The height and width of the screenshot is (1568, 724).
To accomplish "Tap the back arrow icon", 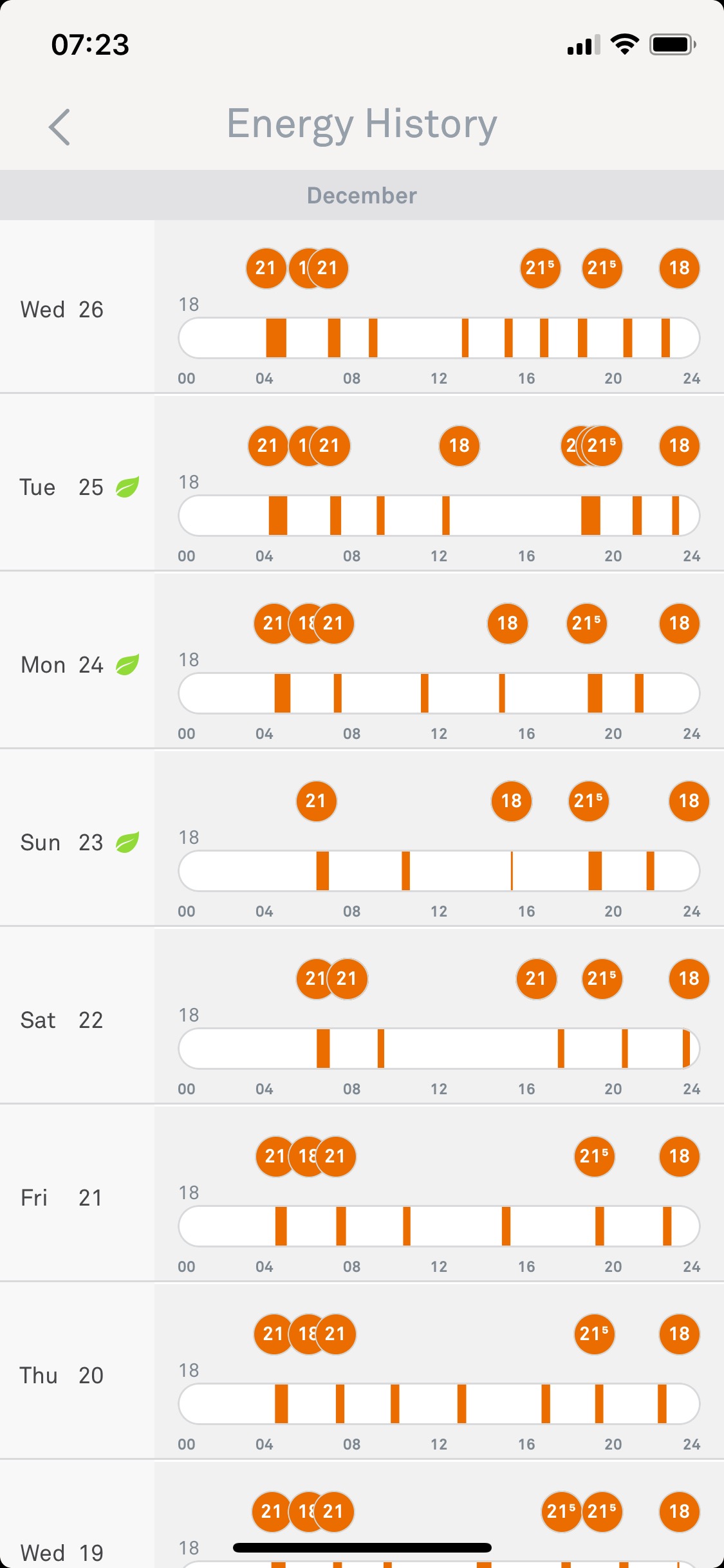I will click(x=59, y=127).
